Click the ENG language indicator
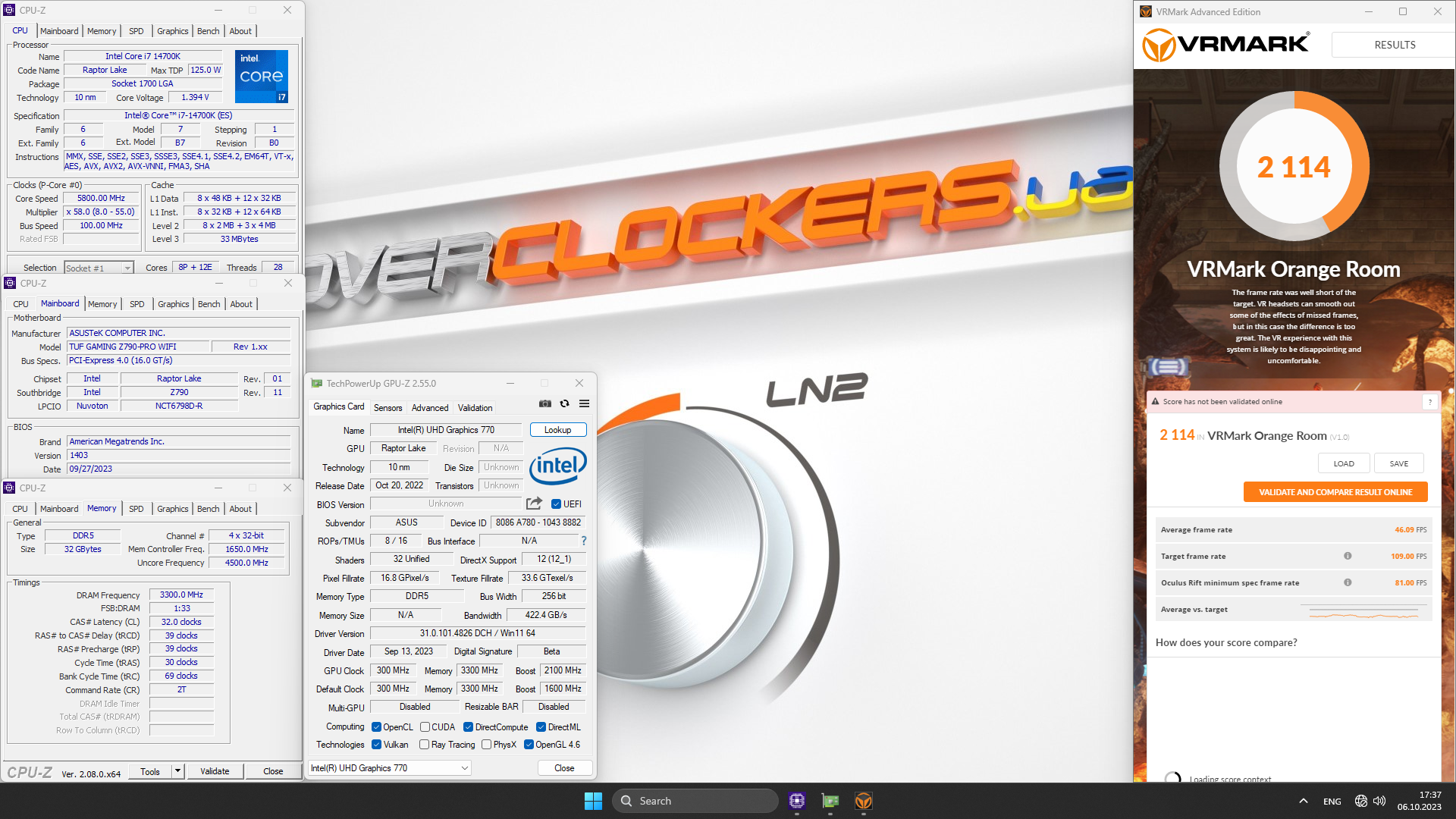Image resolution: width=1456 pixels, height=819 pixels. click(x=1332, y=801)
